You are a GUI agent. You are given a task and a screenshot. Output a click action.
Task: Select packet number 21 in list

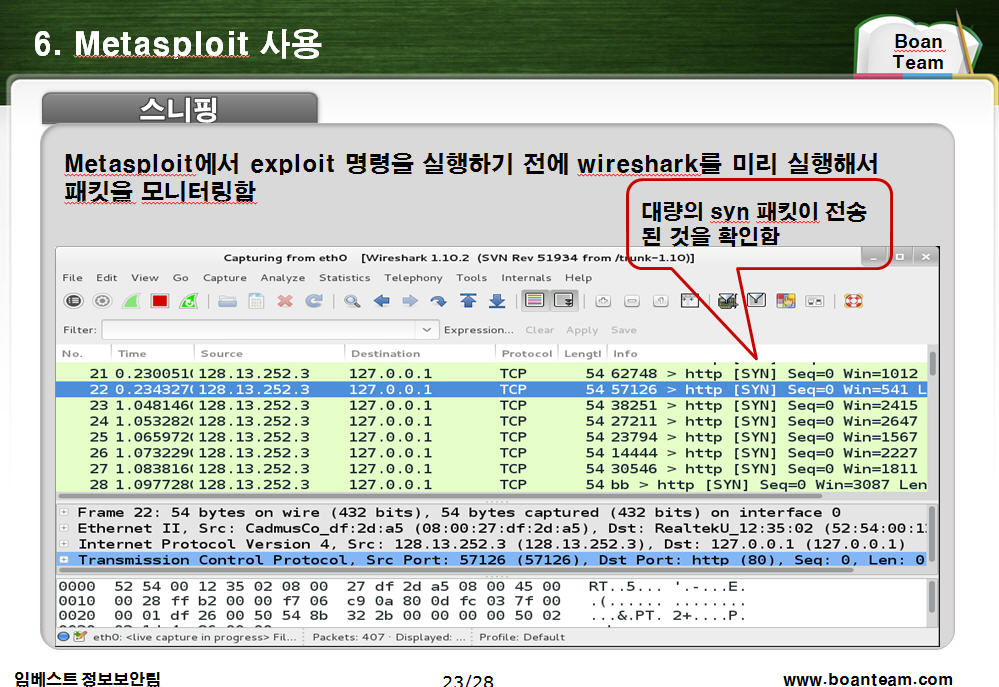pos(491,373)
